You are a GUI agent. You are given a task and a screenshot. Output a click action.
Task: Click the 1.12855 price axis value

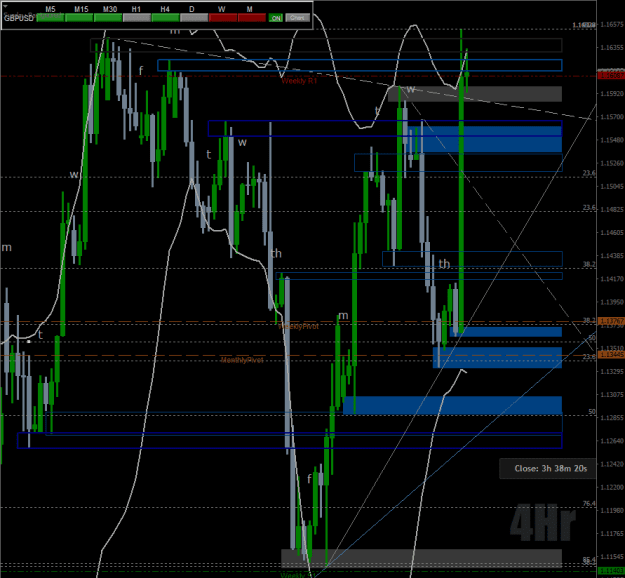tap(612, 418)
